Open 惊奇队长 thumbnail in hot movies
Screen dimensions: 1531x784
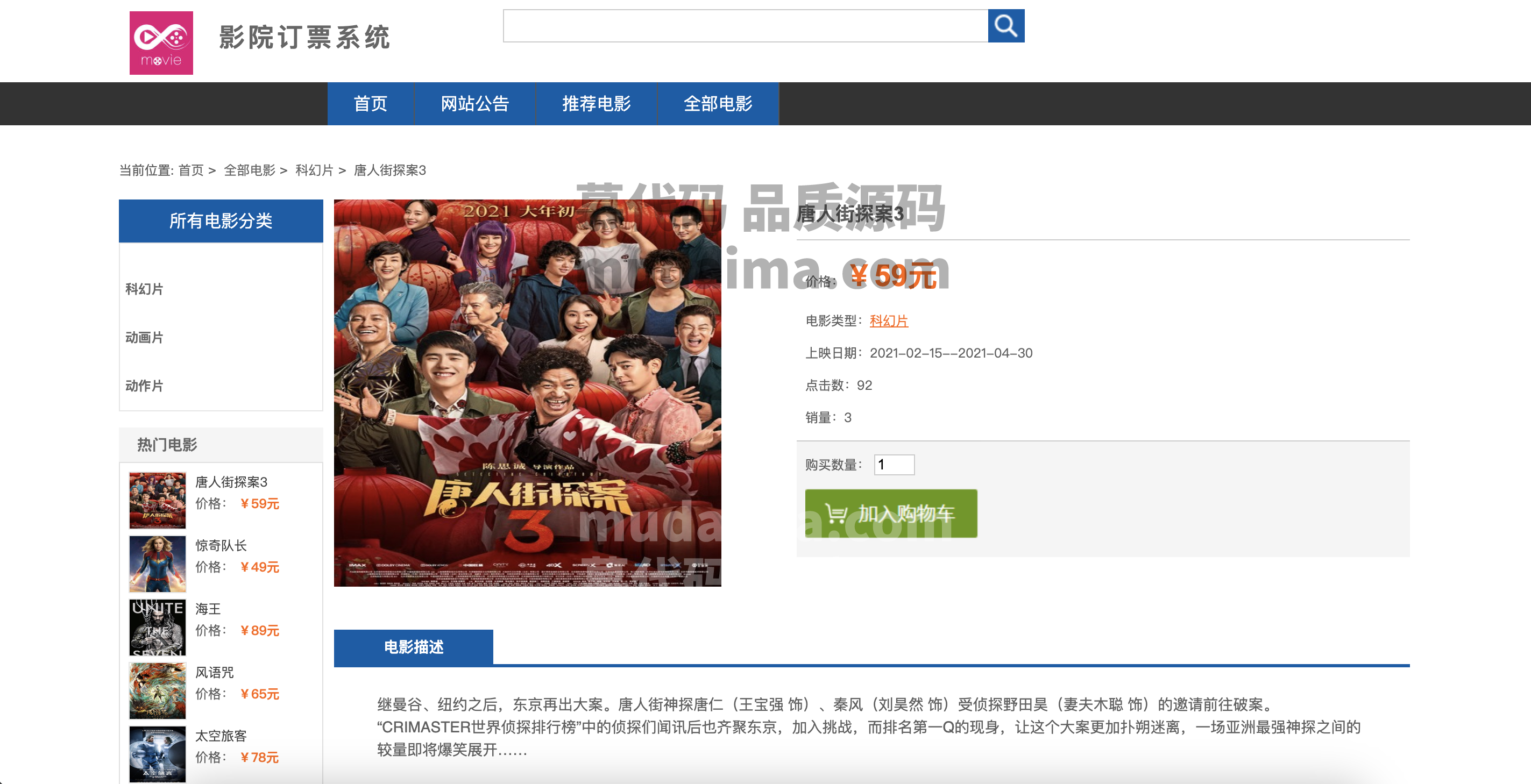coord(158,564)
